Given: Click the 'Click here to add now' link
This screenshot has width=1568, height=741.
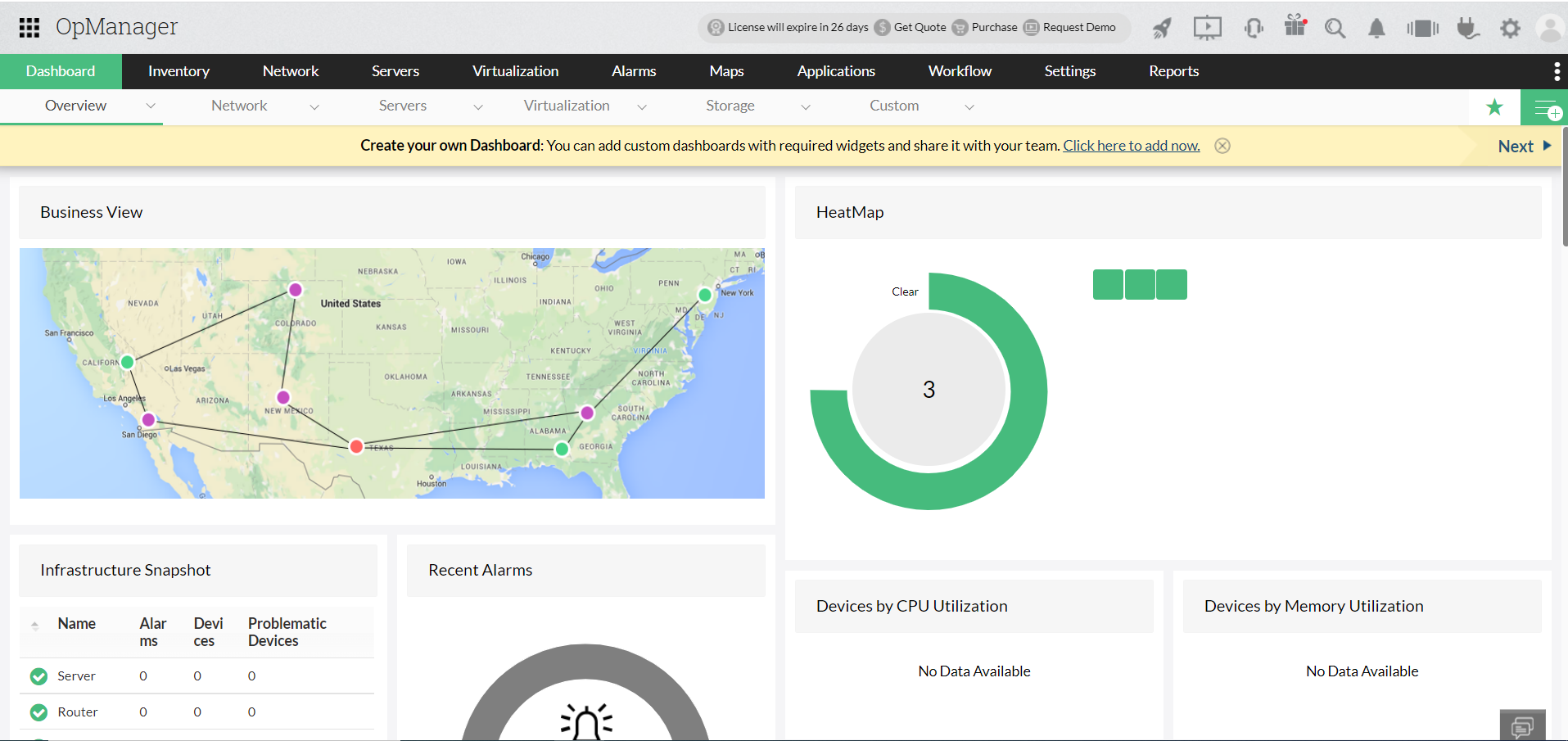Looking at the screenshot, I should pos(1131,146).
